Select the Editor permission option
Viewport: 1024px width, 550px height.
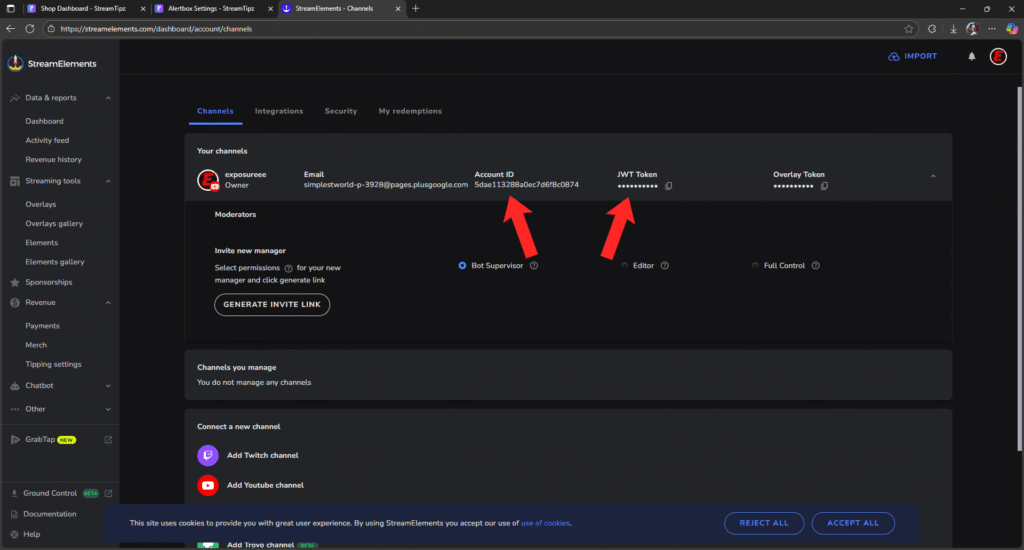tap(625, 266)
